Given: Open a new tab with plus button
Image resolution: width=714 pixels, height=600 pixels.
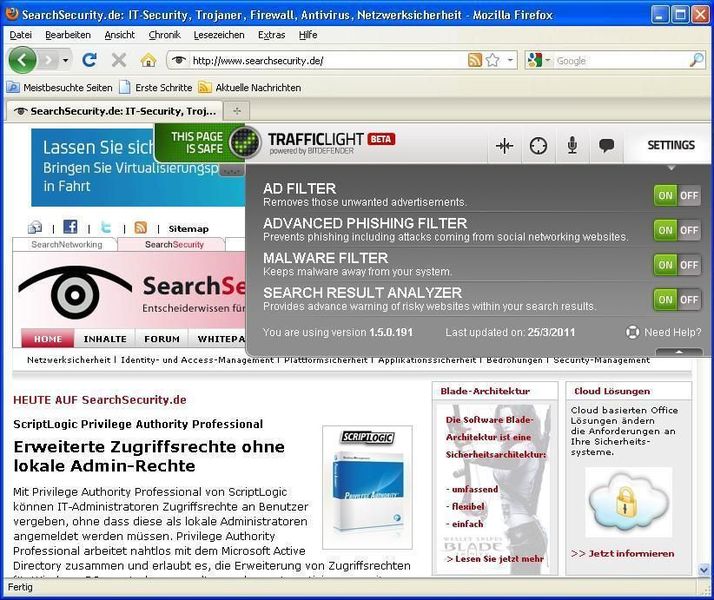Looking at the screenshot, I should pyautogui.click(x=237, y=111).
